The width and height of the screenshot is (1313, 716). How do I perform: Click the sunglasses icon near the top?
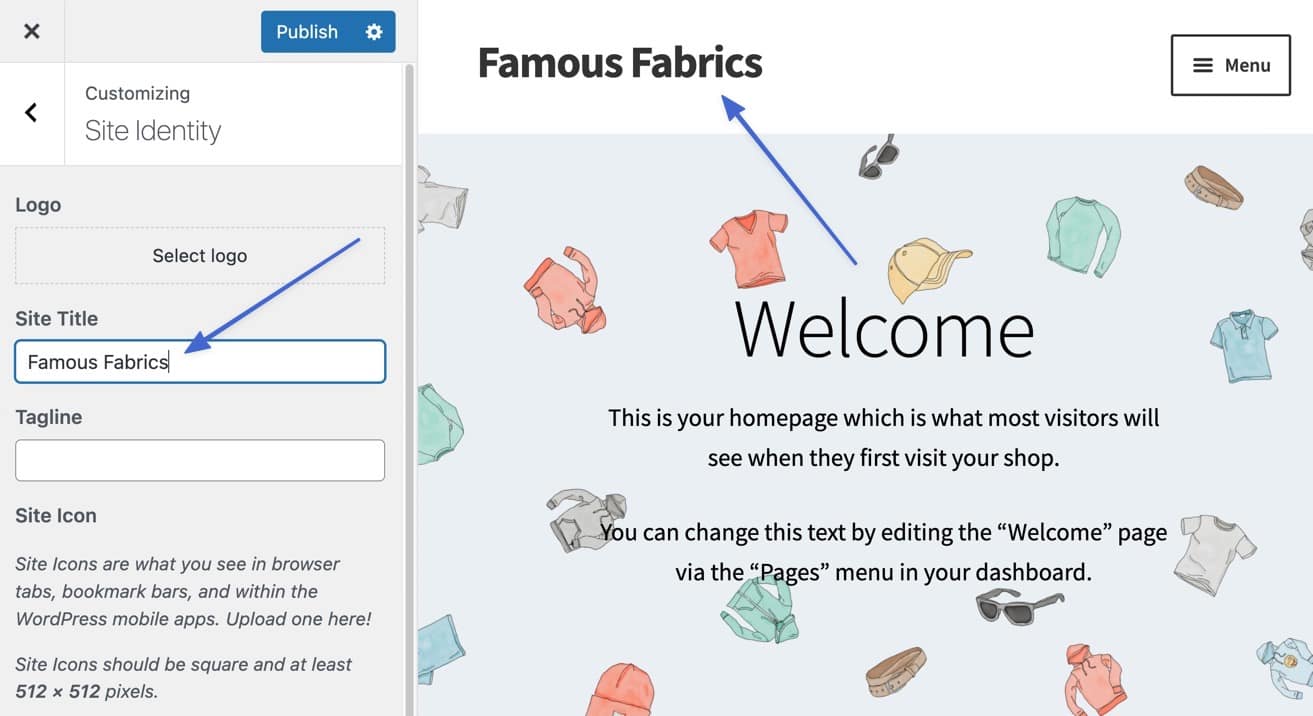click(879, 158)
